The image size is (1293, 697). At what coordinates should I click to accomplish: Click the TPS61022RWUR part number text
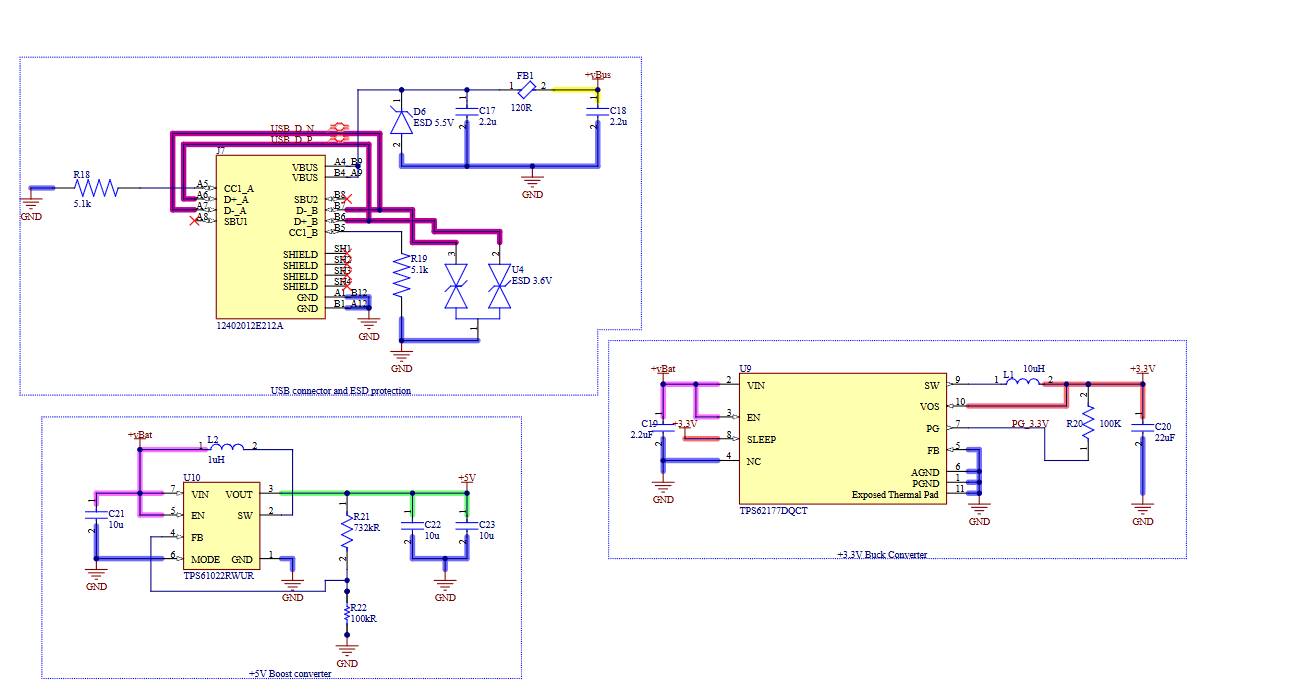[218, 576]
